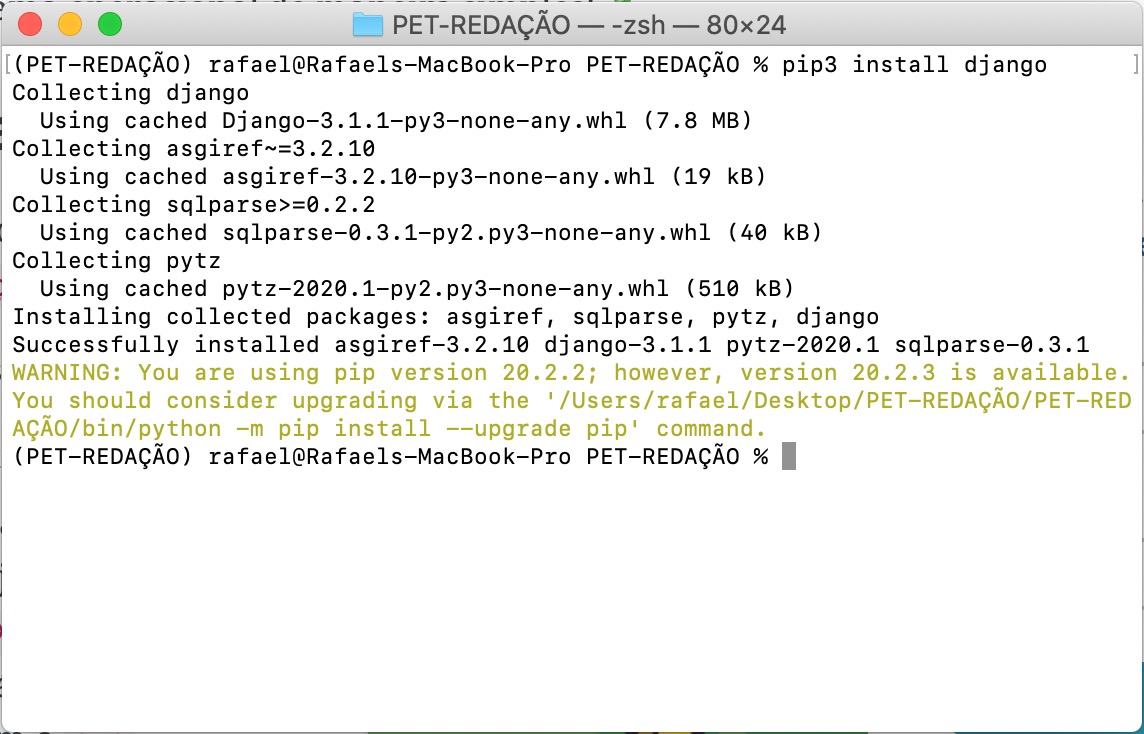Click the 'Successfully installed' output line

click(550, 345)
